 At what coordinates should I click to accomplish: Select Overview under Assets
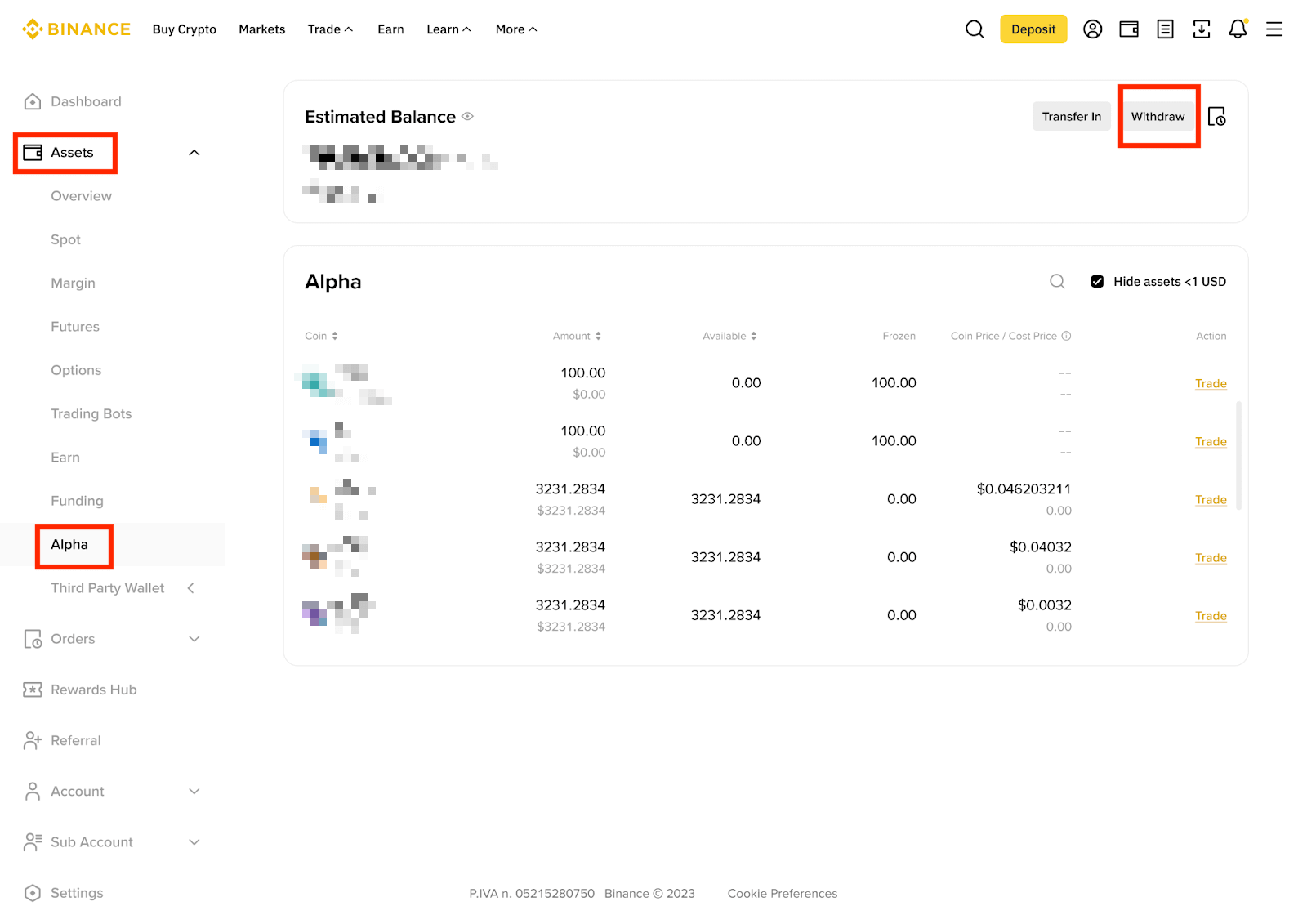[x=81, y=196]
